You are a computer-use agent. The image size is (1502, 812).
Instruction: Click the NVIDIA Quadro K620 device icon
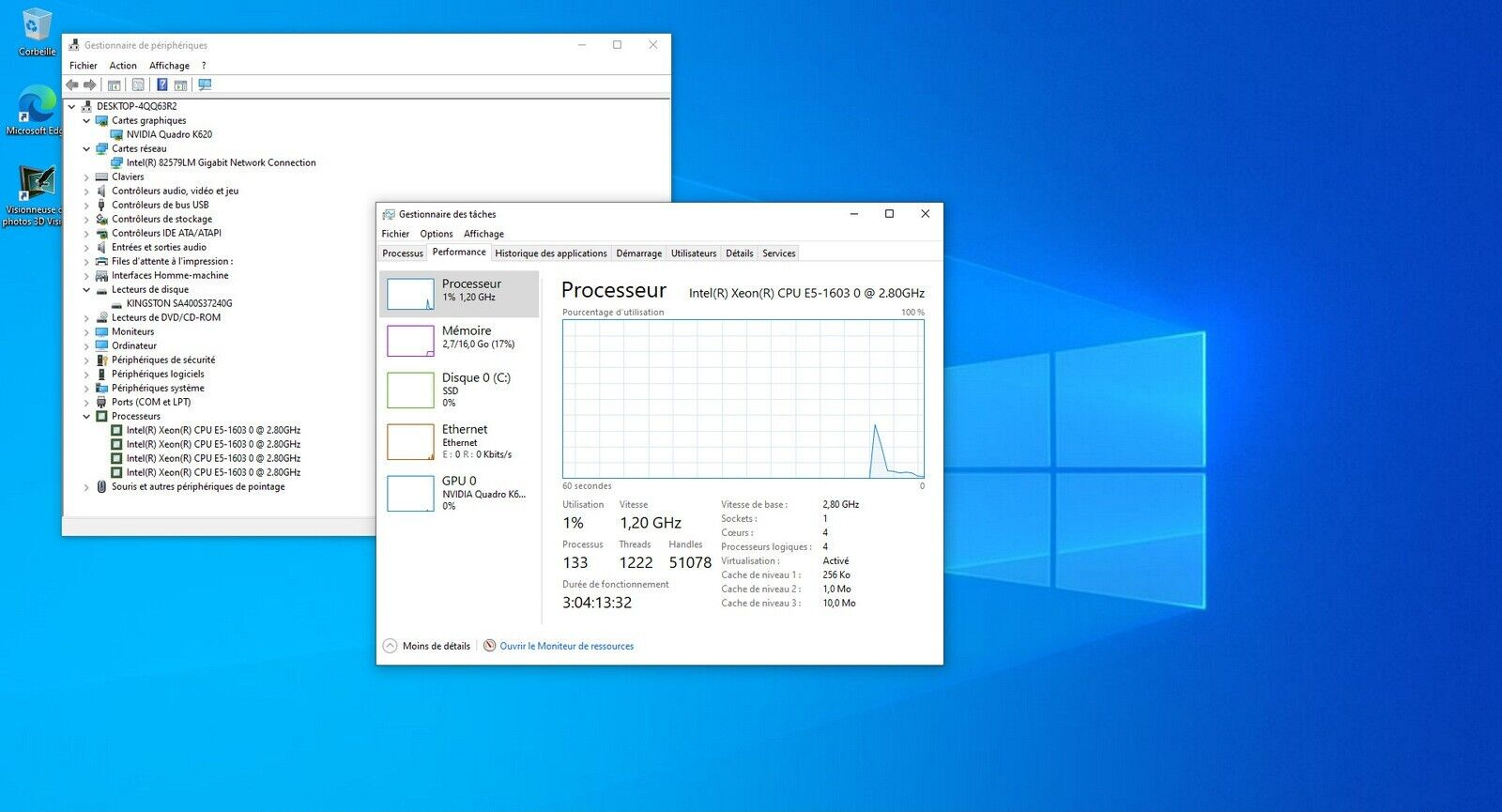(117, 134)
